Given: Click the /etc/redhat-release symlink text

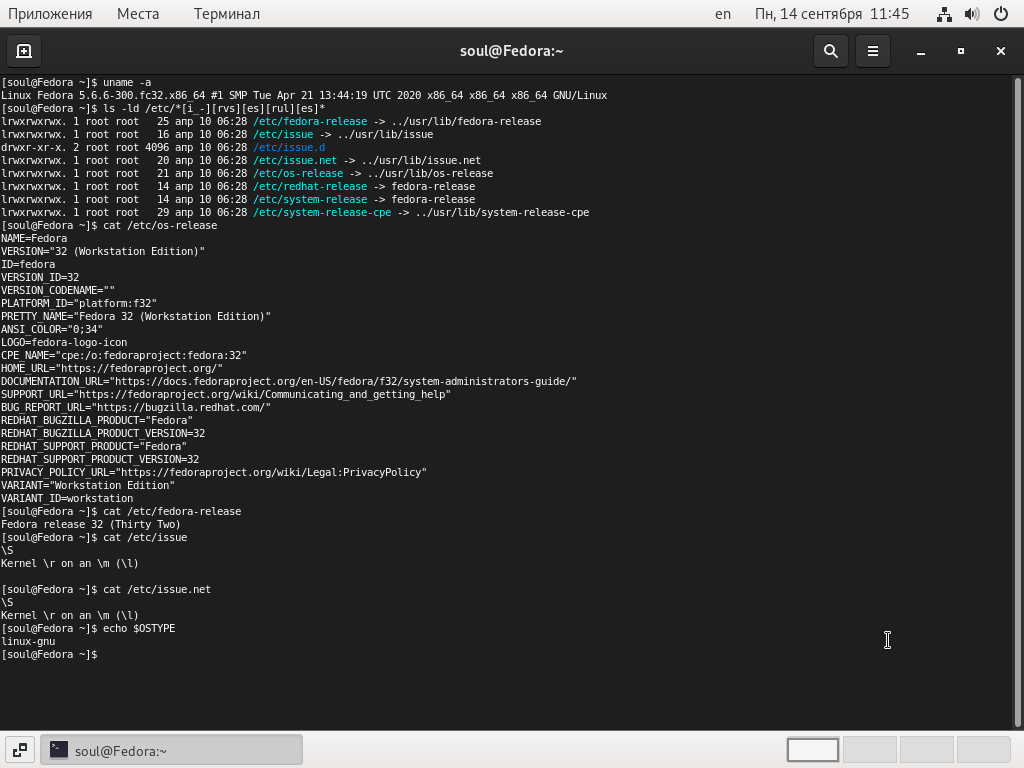Looking at the screenshot, I should (310, 187).
